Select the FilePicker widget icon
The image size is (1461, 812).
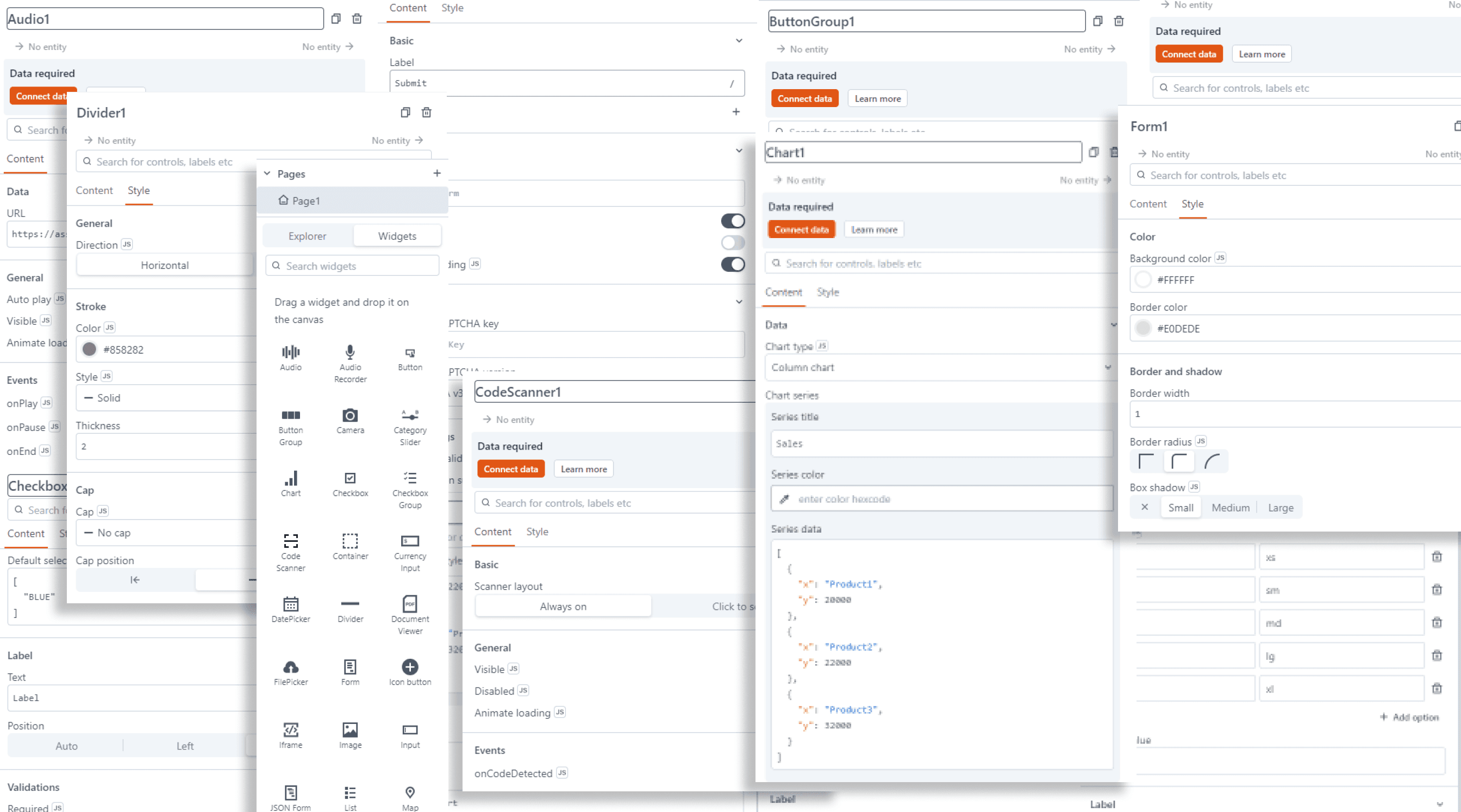(x=290, y=667)
